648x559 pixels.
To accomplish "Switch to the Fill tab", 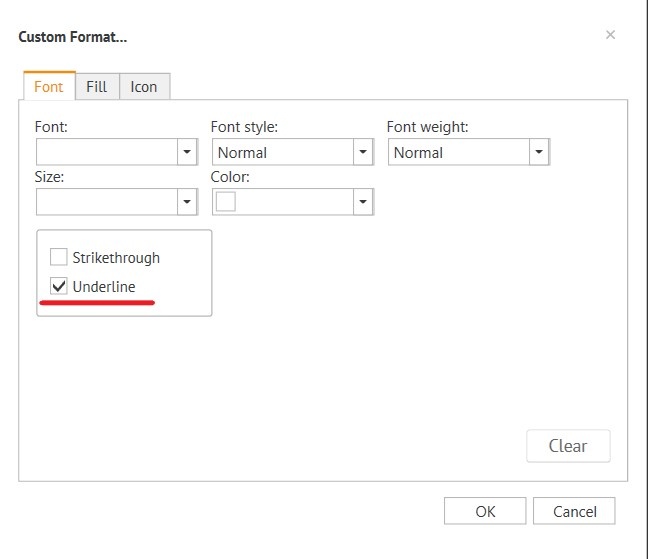I will (x=96, y=87).
